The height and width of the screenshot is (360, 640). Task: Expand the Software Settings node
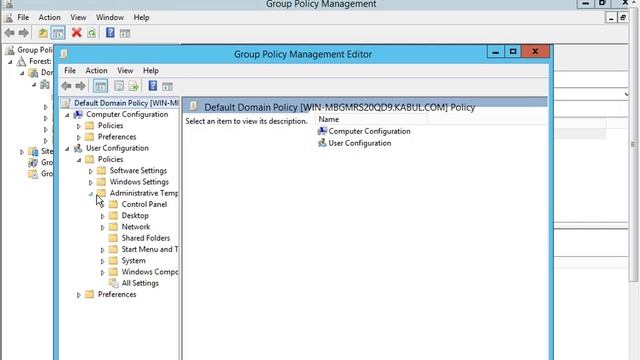tap(91, 171)
